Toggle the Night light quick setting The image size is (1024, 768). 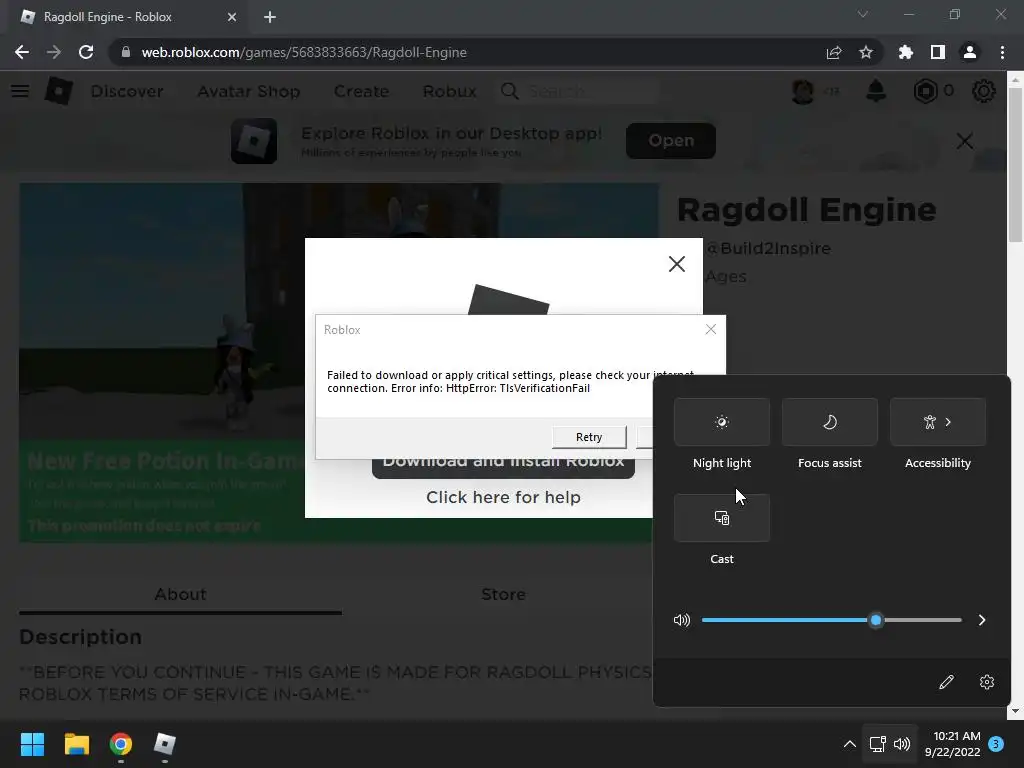(x=722, y=422)
